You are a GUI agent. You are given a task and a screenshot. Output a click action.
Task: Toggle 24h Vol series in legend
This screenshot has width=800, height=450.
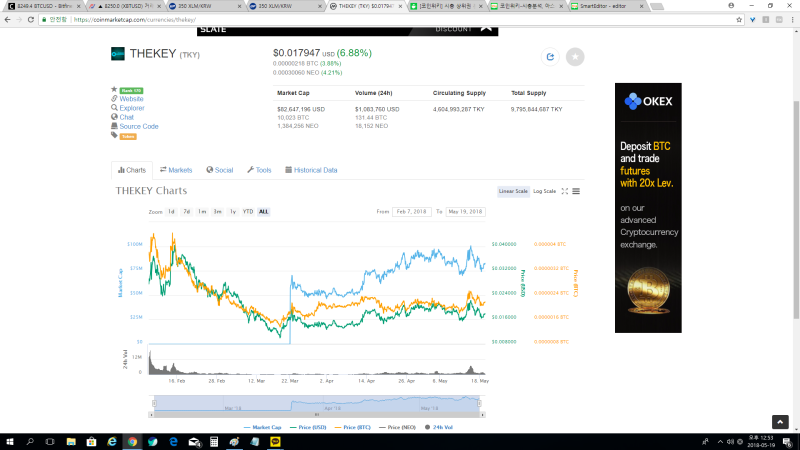pyautogui.click(x=438, y=428)
